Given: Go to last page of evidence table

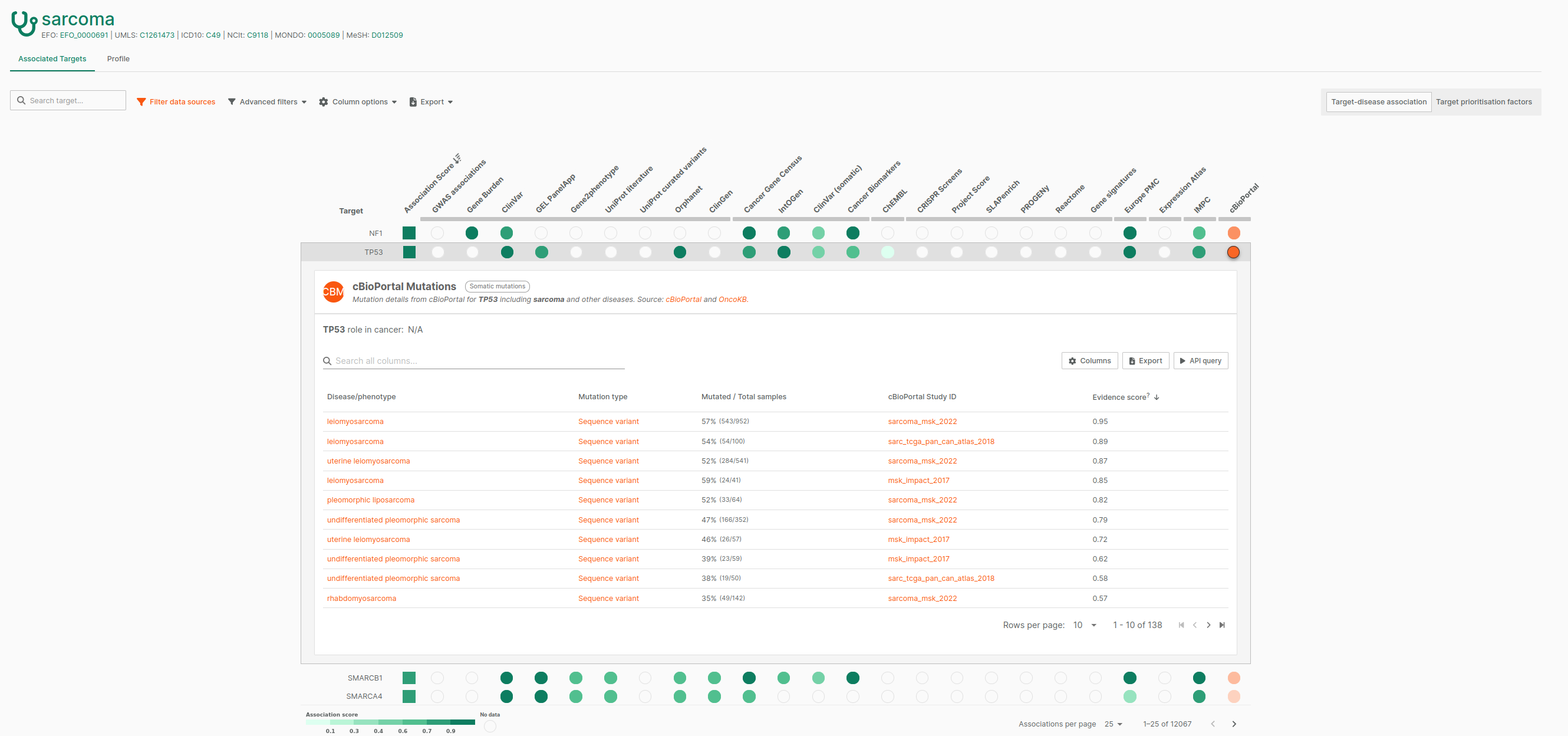Looking at the screenshot, I should pos(1221,625).
